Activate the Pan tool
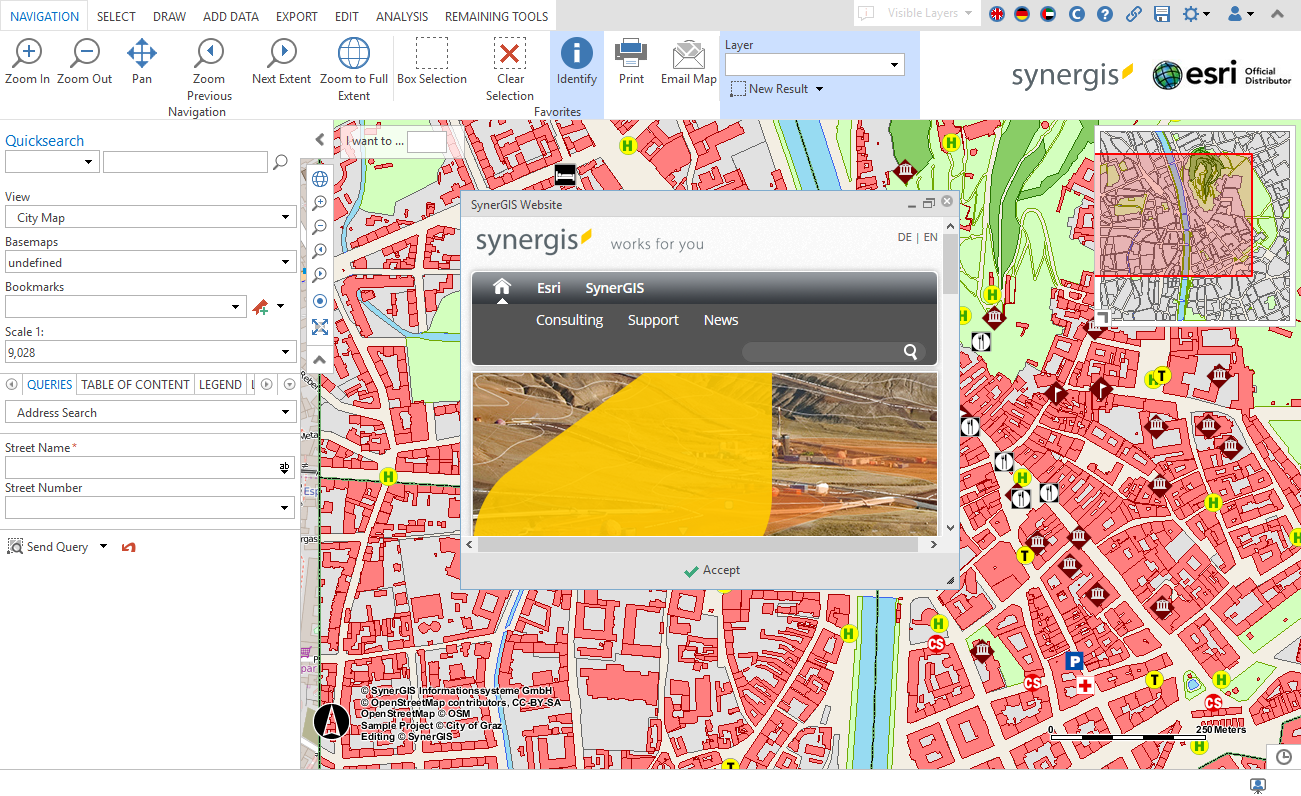Screen dimensions: 1301x796 tap(141, 60)
